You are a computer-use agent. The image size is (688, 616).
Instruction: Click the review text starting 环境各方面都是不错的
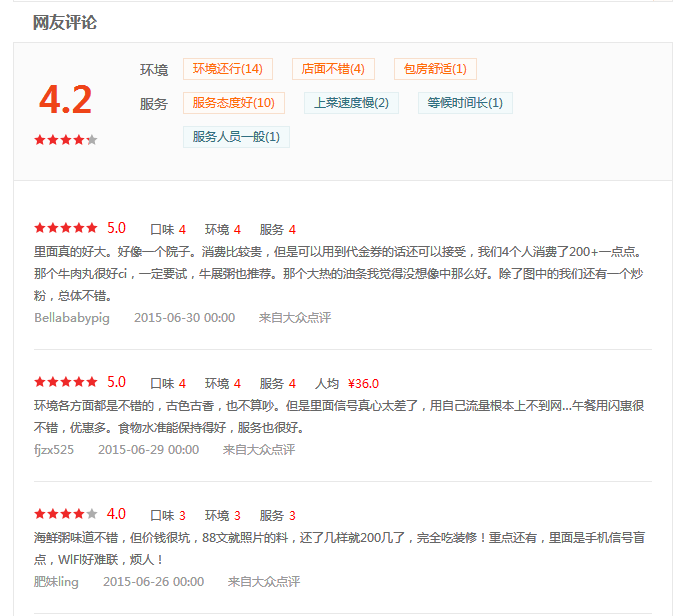[x=339, y=416]
